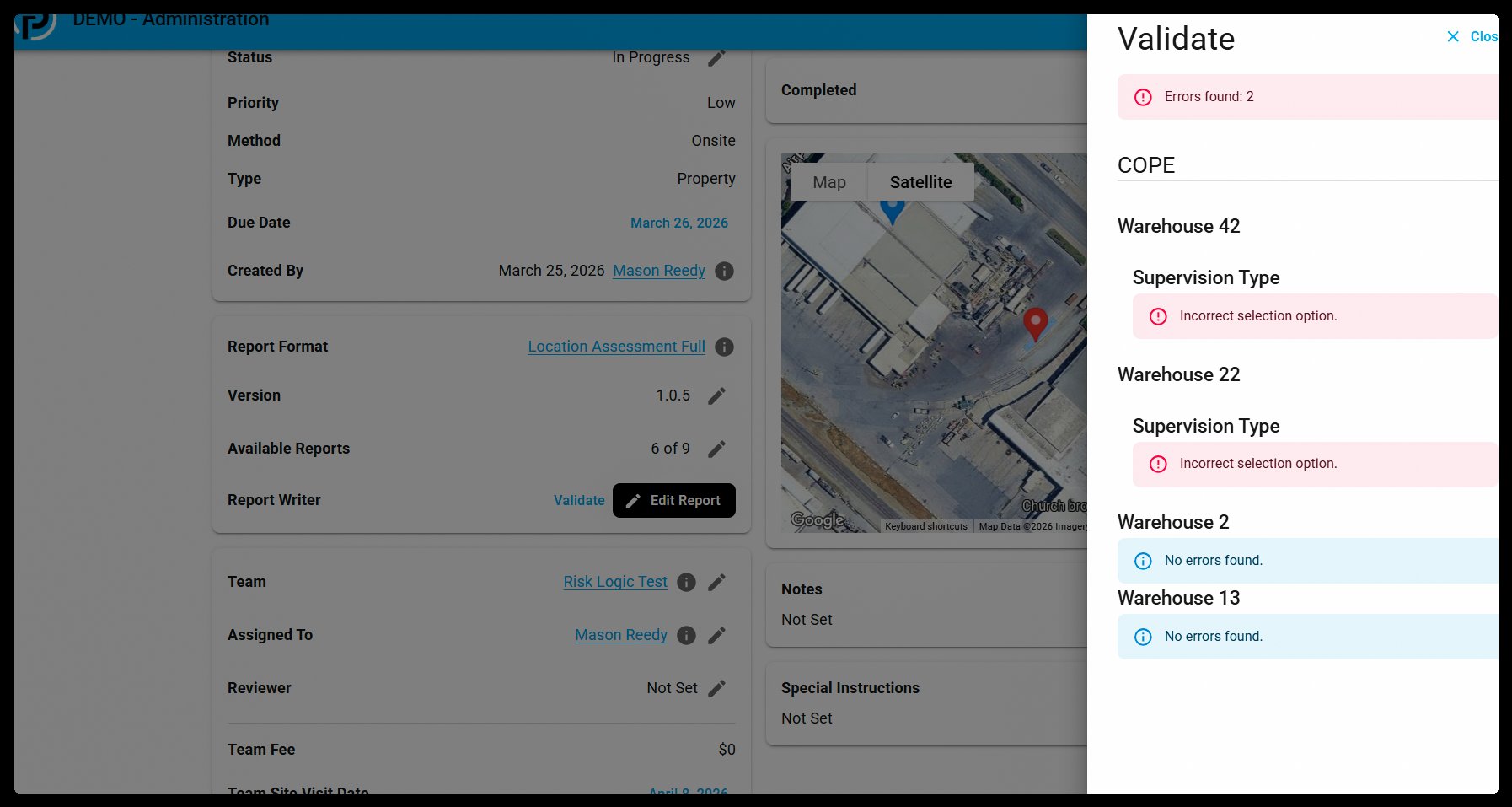The height and width of the screenshot is (807, 1512).
Task: Select the Warehouse 22 heading
Action: 1179,374
